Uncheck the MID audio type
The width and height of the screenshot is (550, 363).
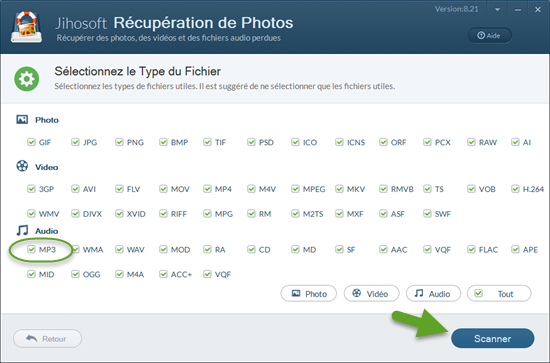[x=31, y=274]
